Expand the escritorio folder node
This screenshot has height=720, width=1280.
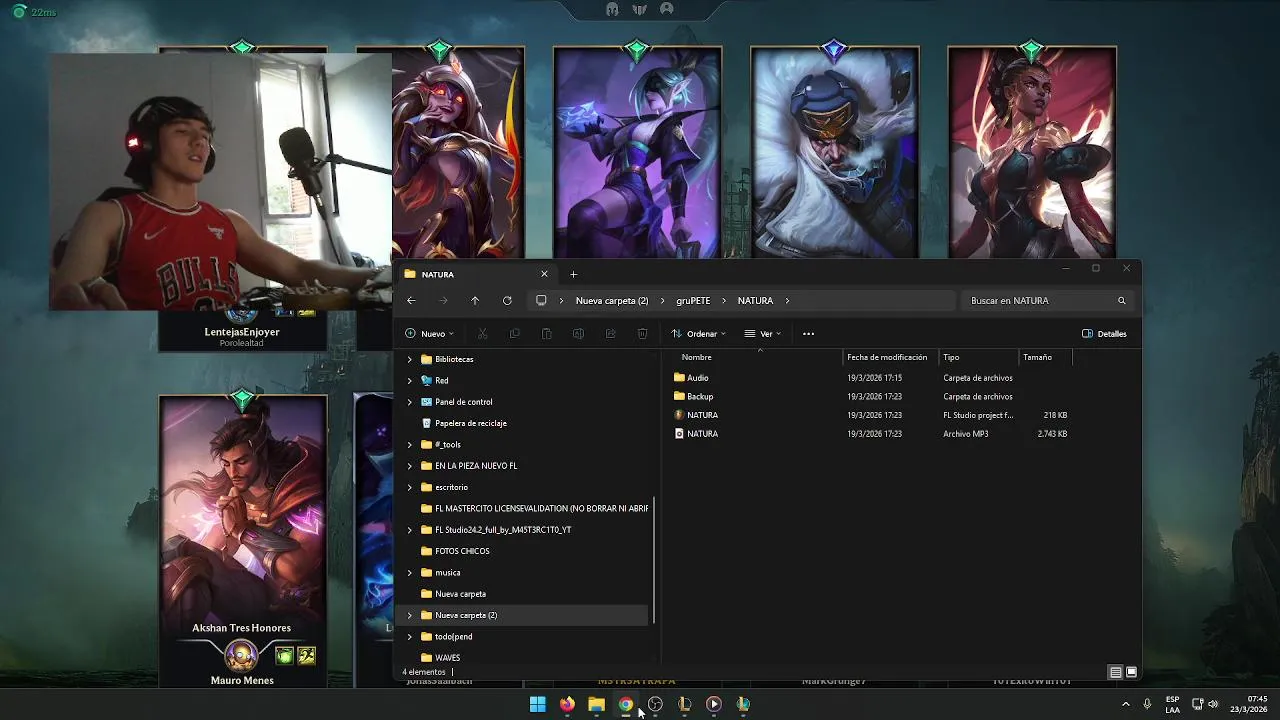[x=409, y=487]
